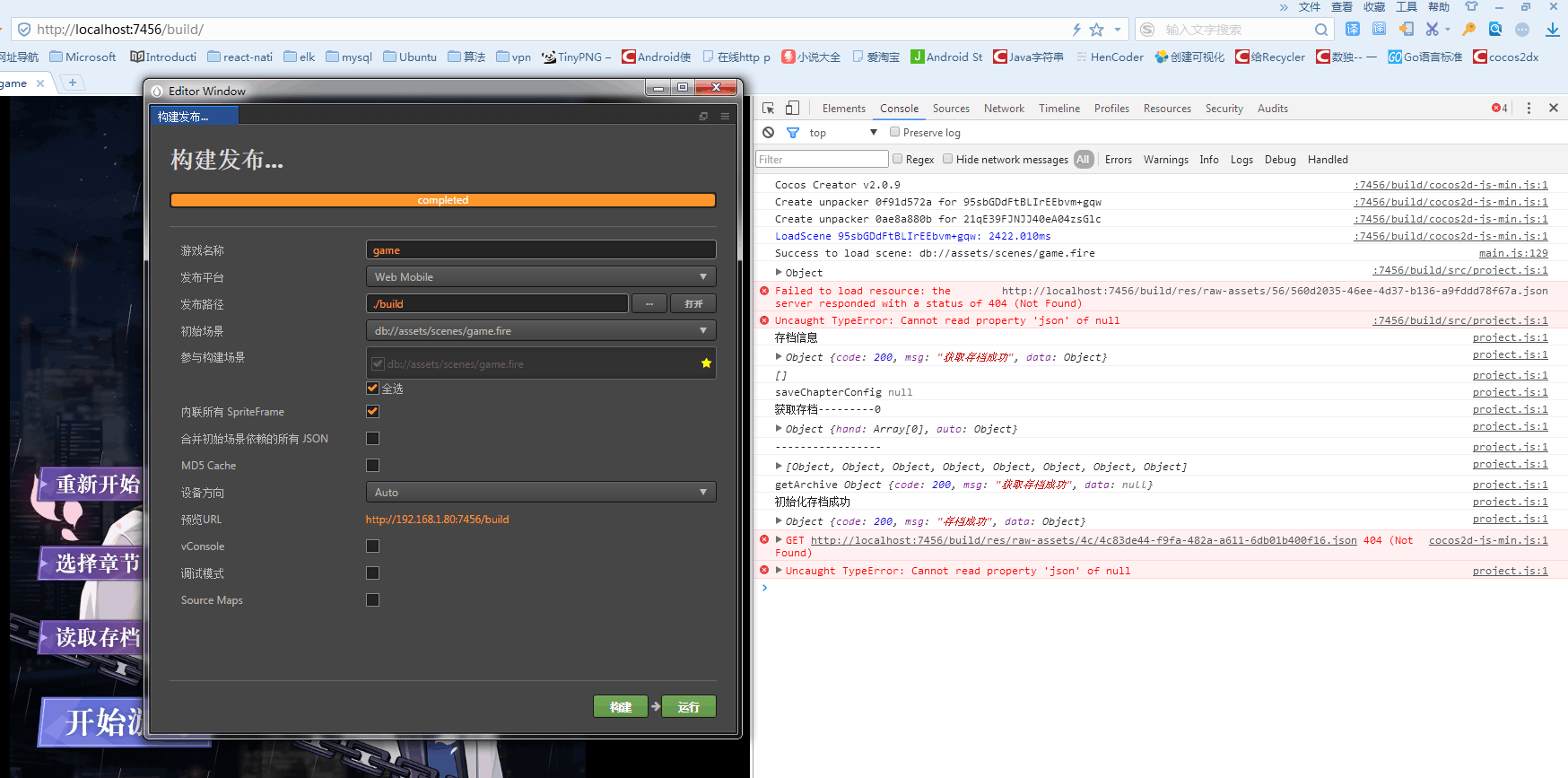Click the green 构建 build button
The width and height of the screenshot is (1568, 778).
click(x=621, y=707)
